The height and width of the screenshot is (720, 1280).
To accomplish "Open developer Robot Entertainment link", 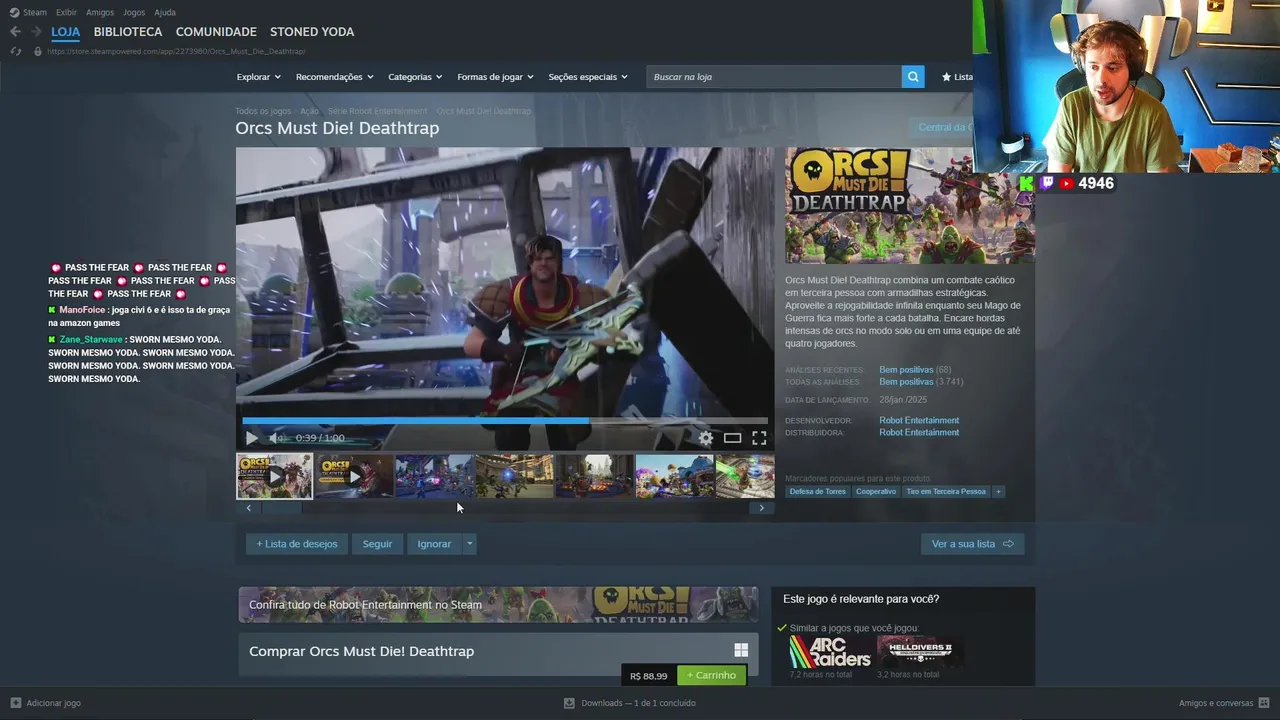I will (x=919, y=420).
